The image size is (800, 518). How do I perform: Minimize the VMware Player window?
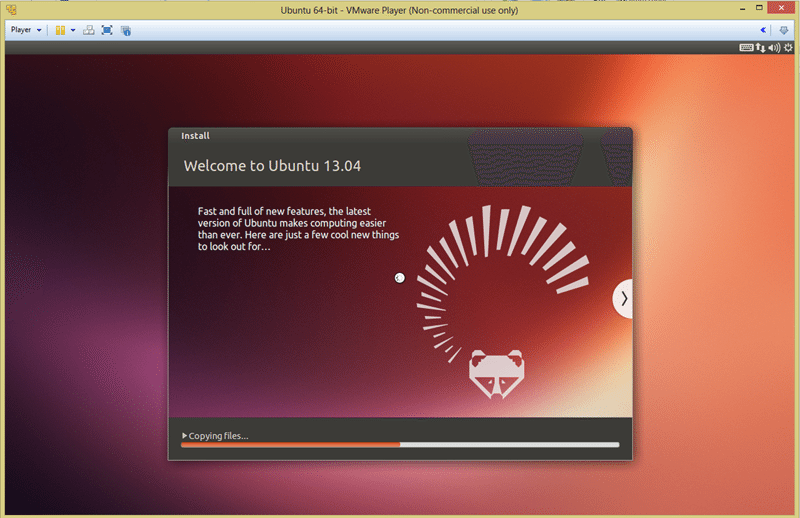pyautogui.click(x=742, y=9)
